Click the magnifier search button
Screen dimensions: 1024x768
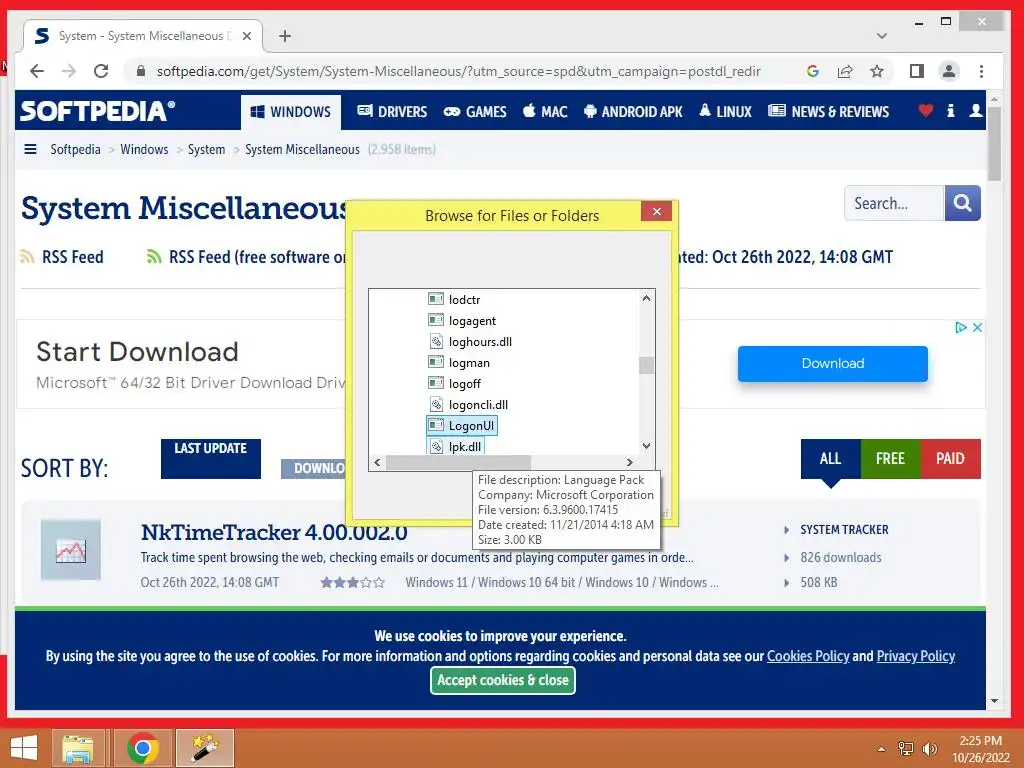click(963, 203)
